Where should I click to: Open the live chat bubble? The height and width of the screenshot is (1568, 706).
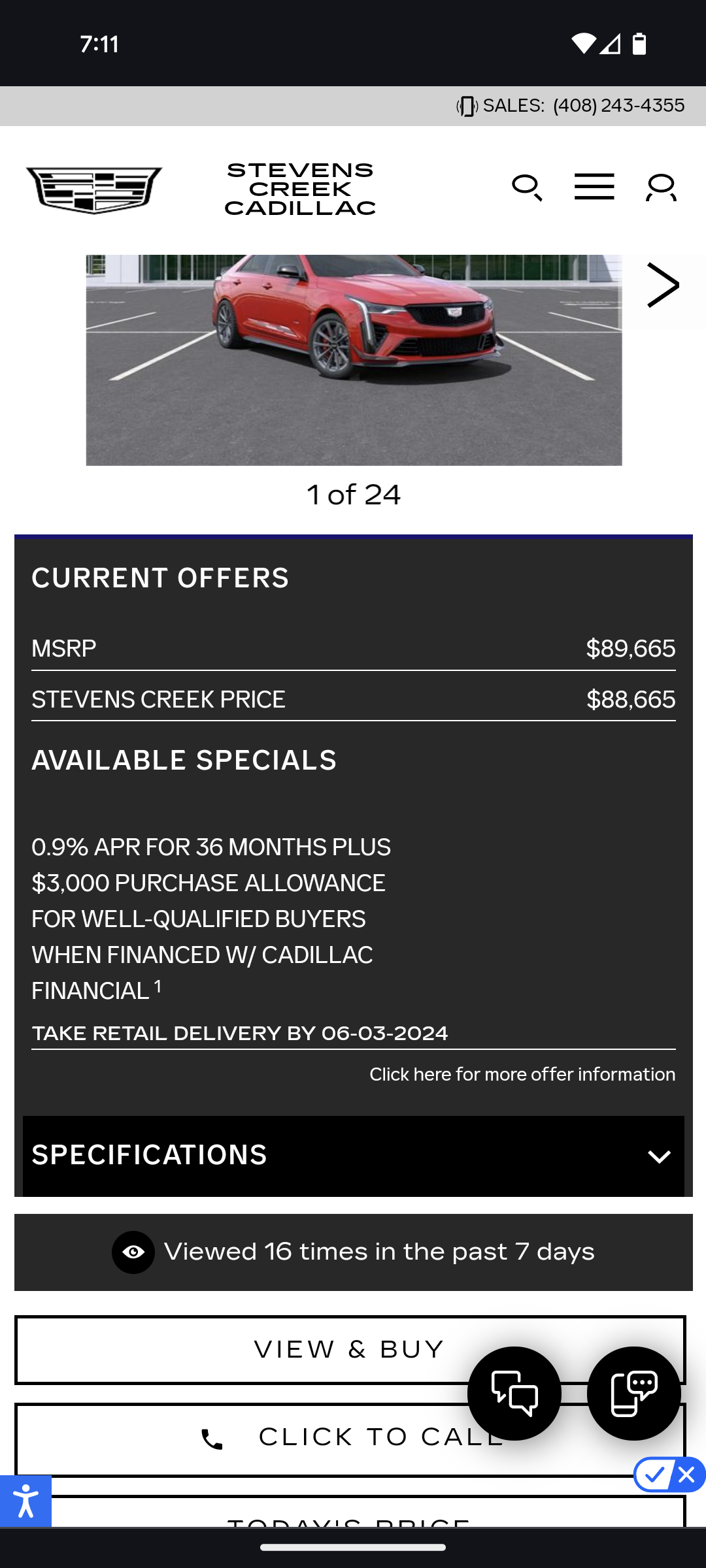(514, 1393)
